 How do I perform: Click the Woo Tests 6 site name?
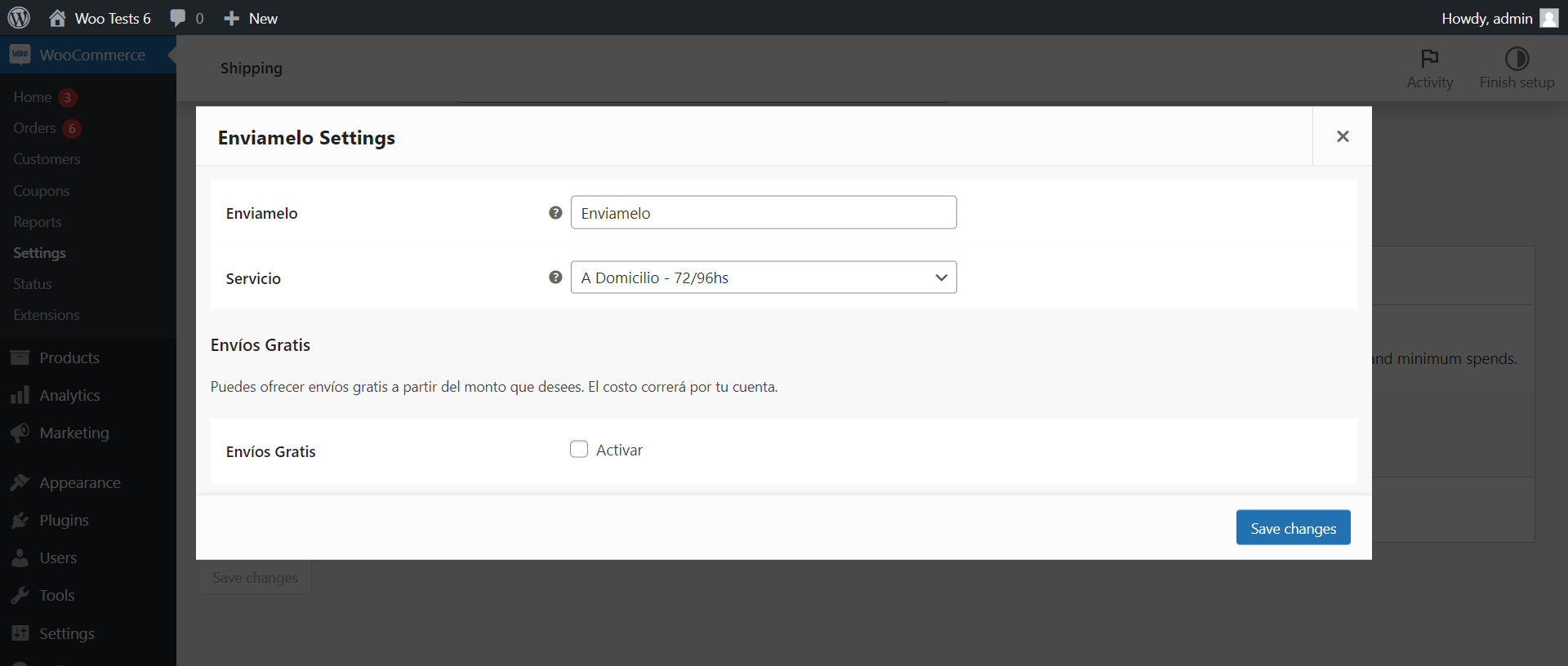(x=113, y=18)
